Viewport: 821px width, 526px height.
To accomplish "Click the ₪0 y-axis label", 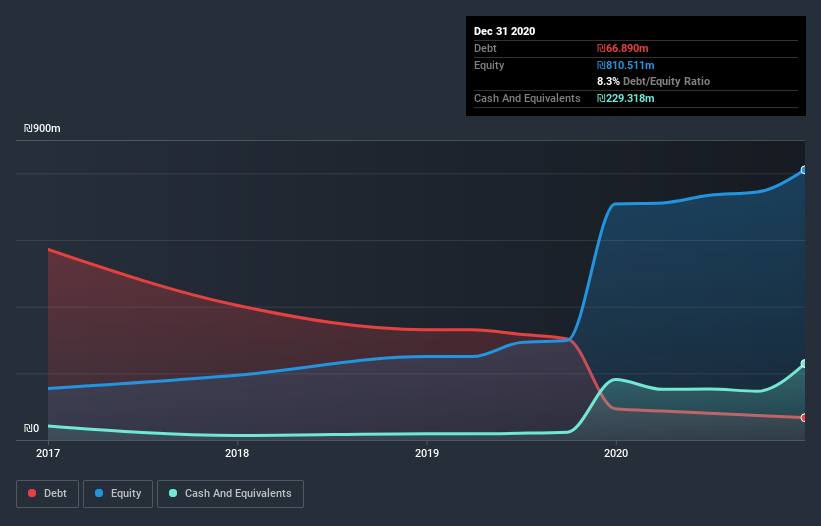I will click(31, 428).
